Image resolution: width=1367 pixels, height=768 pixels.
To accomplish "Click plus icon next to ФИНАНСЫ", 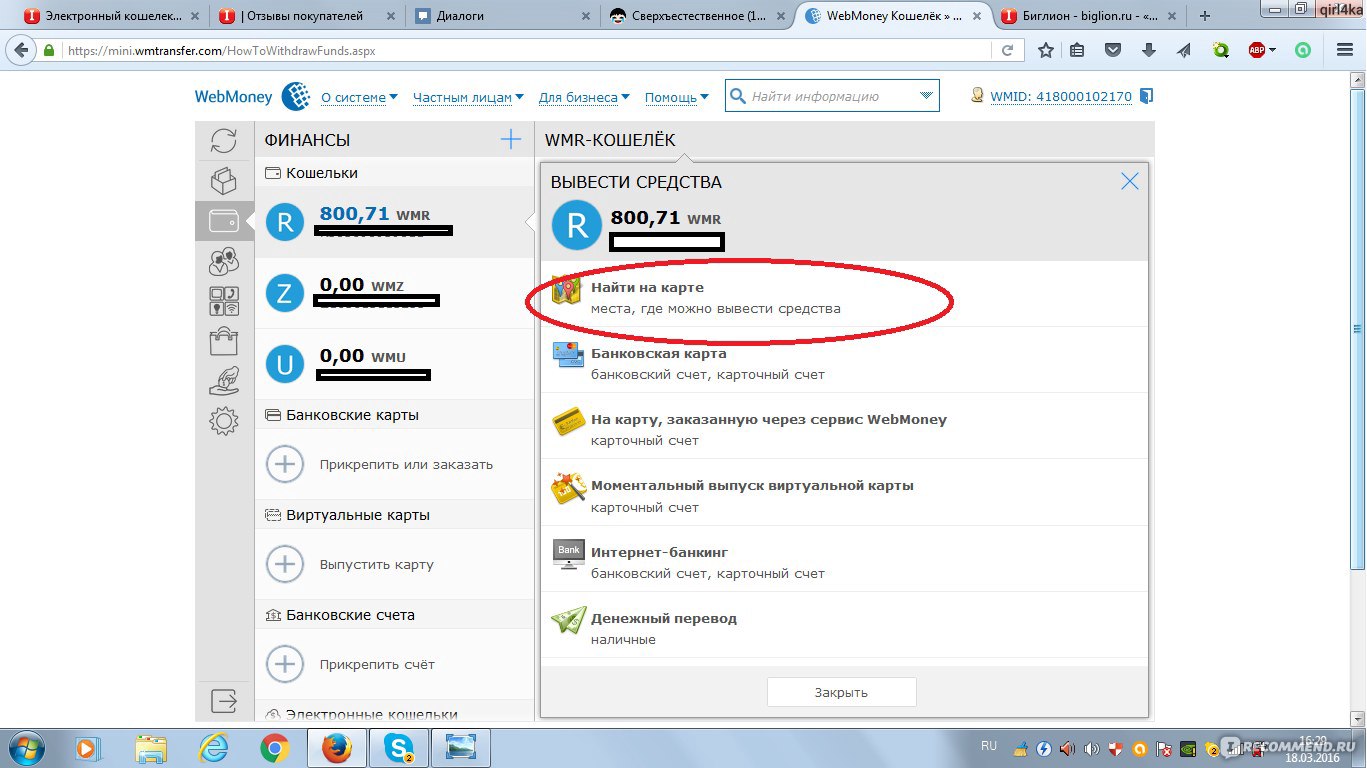I will coord(511,139).
